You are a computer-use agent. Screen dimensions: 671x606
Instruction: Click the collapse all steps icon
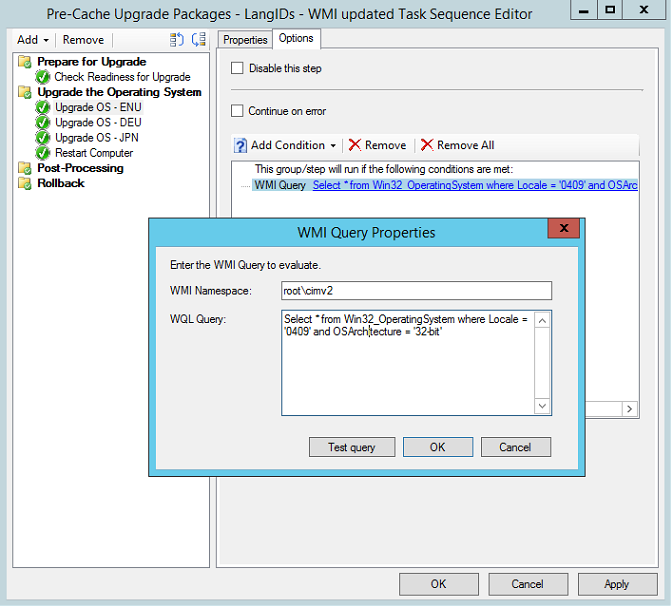tap(199, 40)
